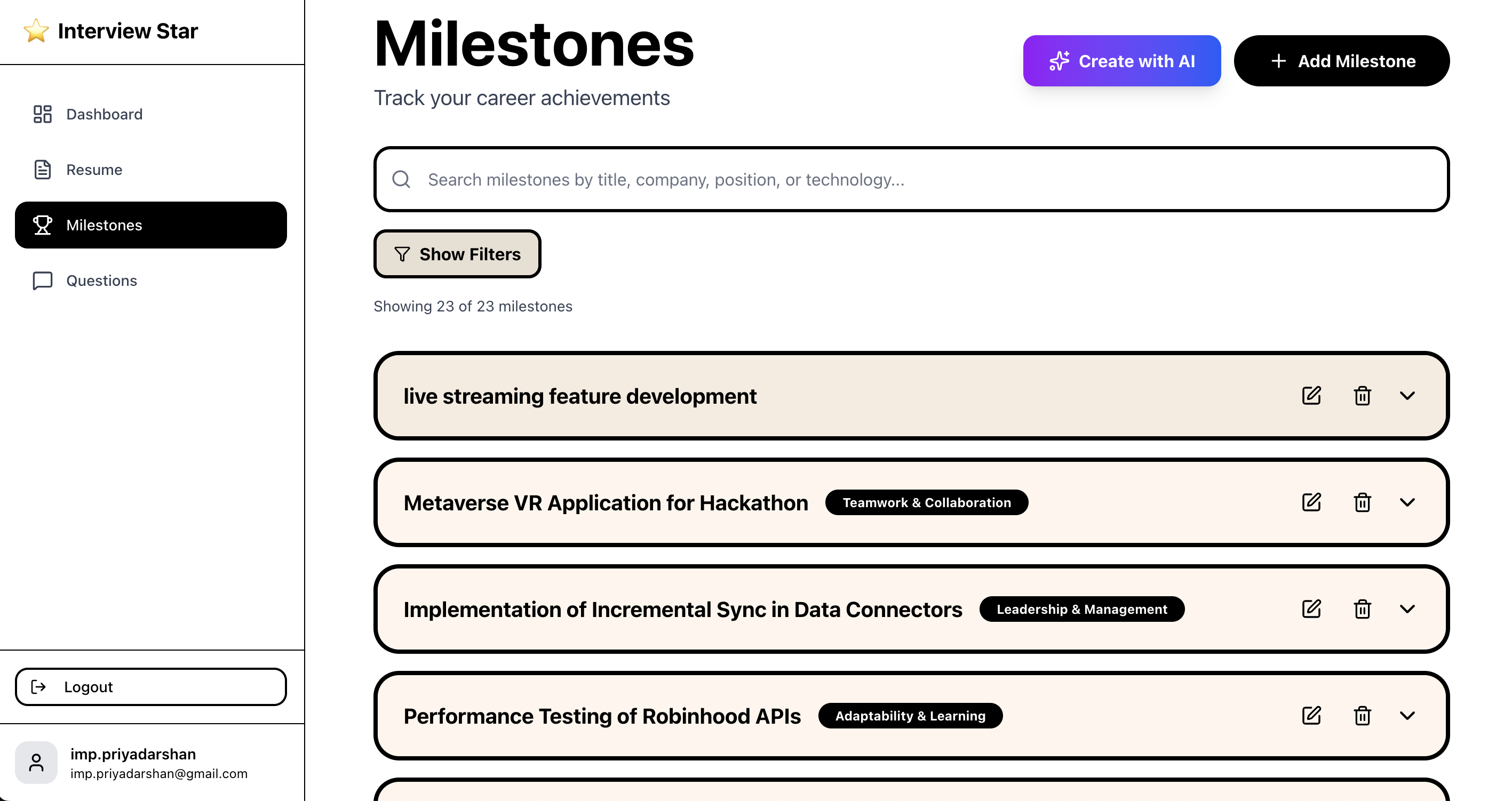Screen dimensions: 1512x801
Task: Click the trash icon on Metaverse VR milestone
Action: pos(1362,502)
